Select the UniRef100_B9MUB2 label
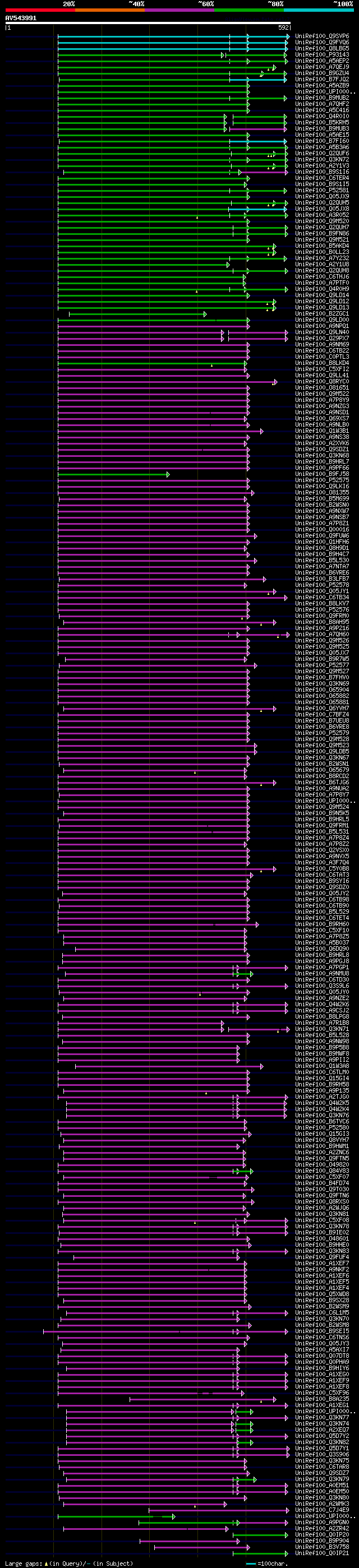359x1568 pixels. point(322,98)
